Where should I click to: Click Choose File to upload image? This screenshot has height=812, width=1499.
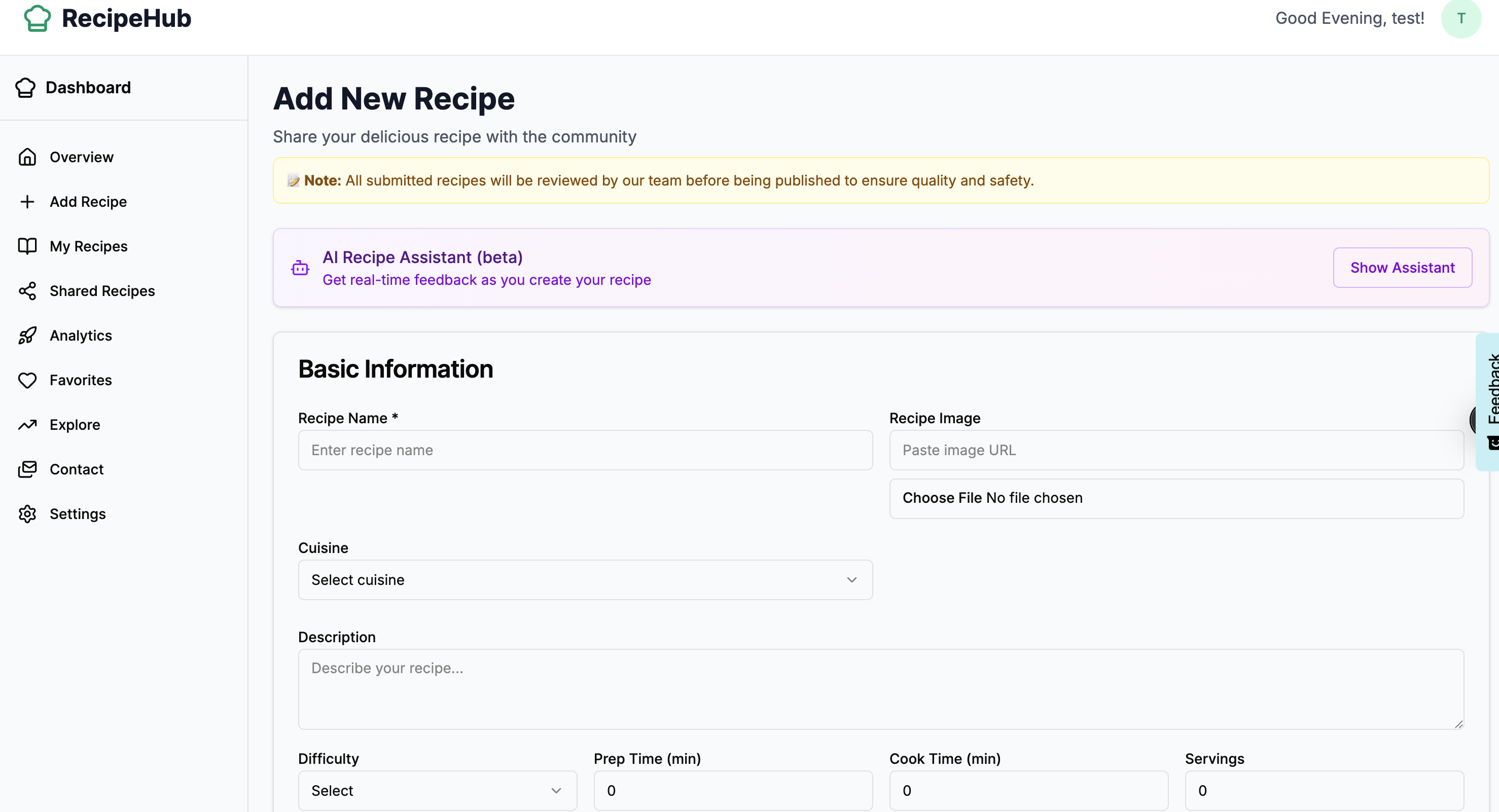click(942, 498)
